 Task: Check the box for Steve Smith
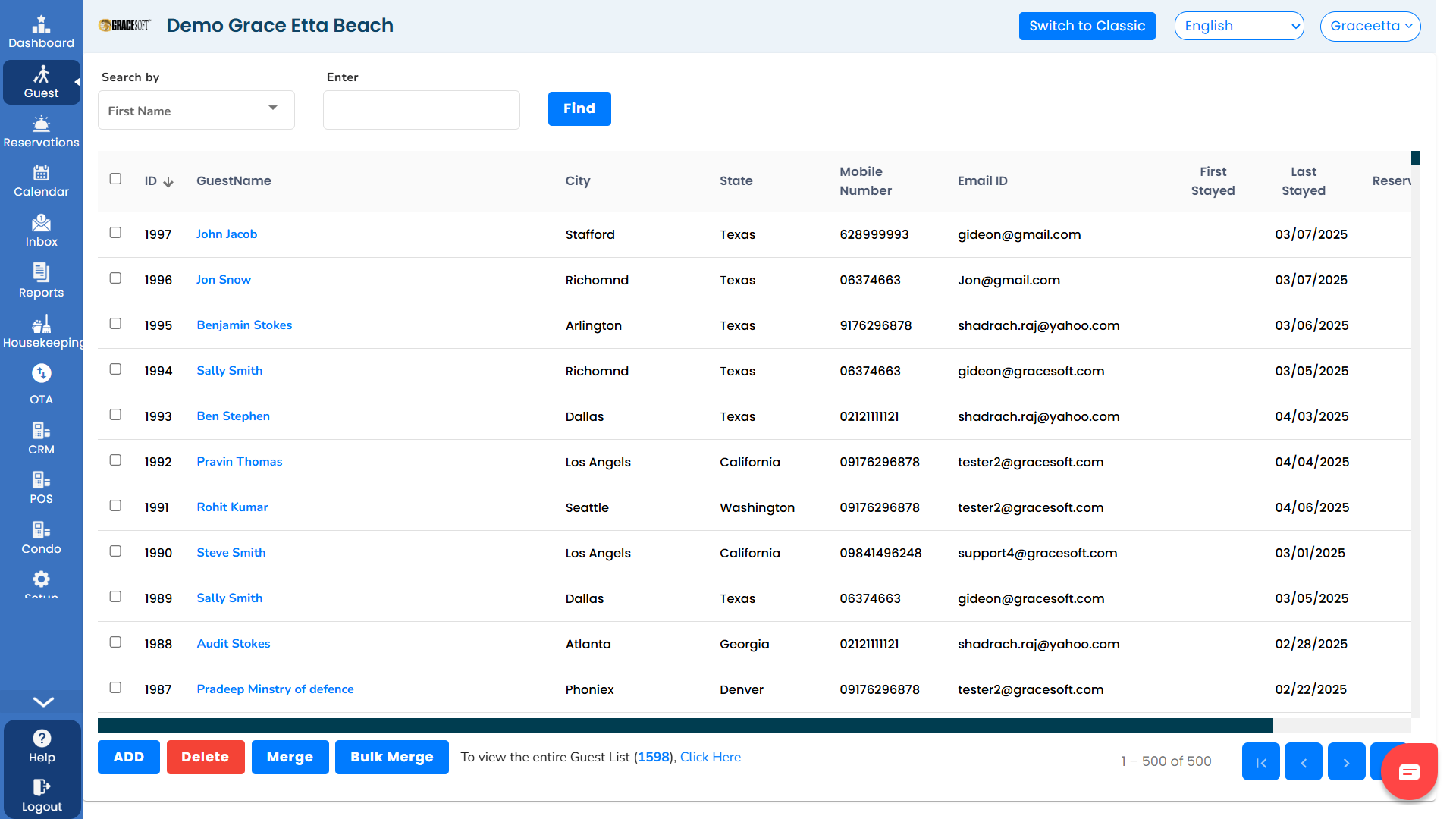[115, 551]
